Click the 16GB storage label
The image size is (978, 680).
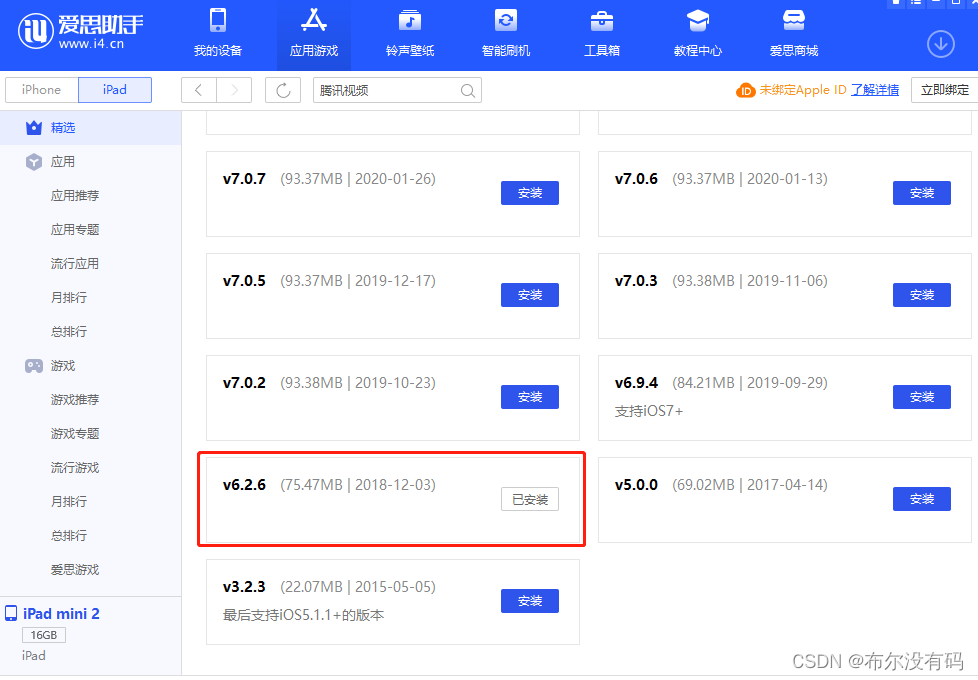(x=44, y=635)
